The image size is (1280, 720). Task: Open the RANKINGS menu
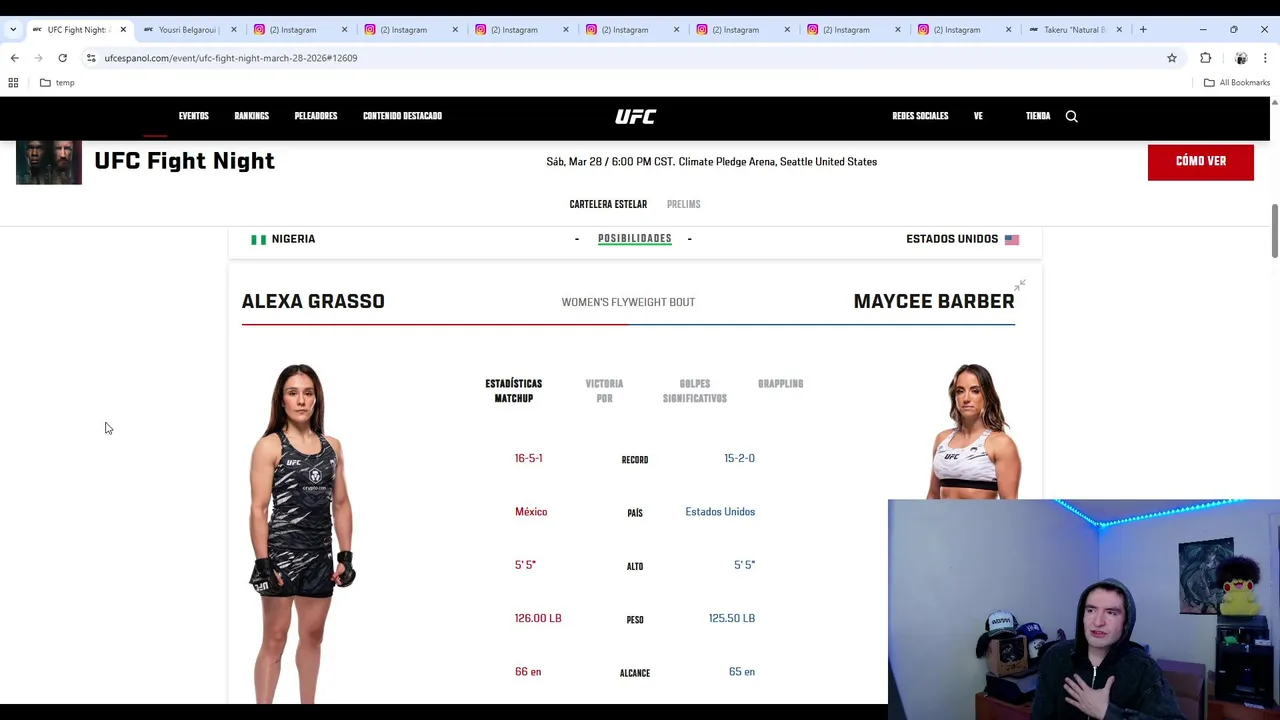point(251,116)
